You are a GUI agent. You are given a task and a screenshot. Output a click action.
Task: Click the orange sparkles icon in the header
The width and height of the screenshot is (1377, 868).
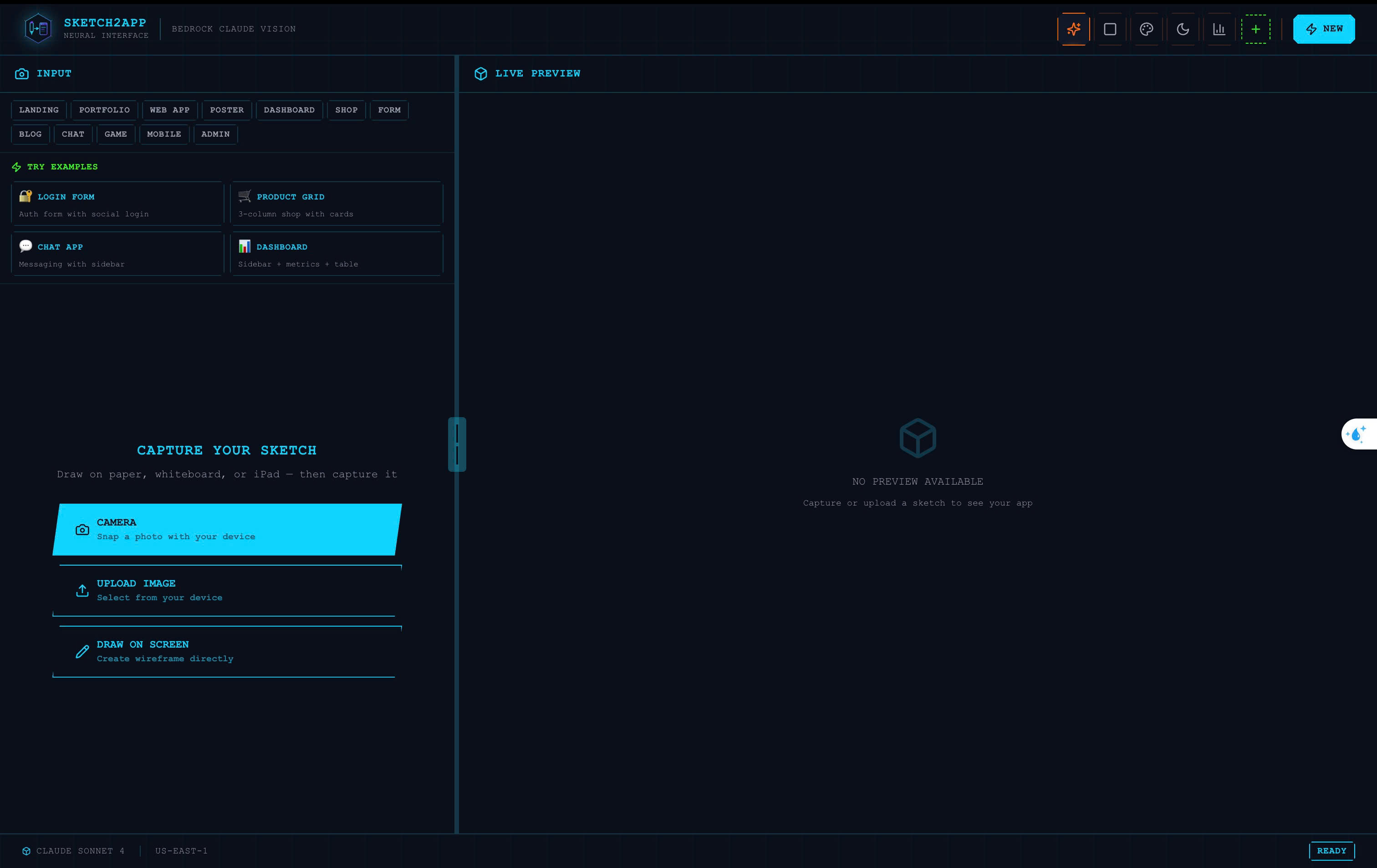[x=1073, y=29]
